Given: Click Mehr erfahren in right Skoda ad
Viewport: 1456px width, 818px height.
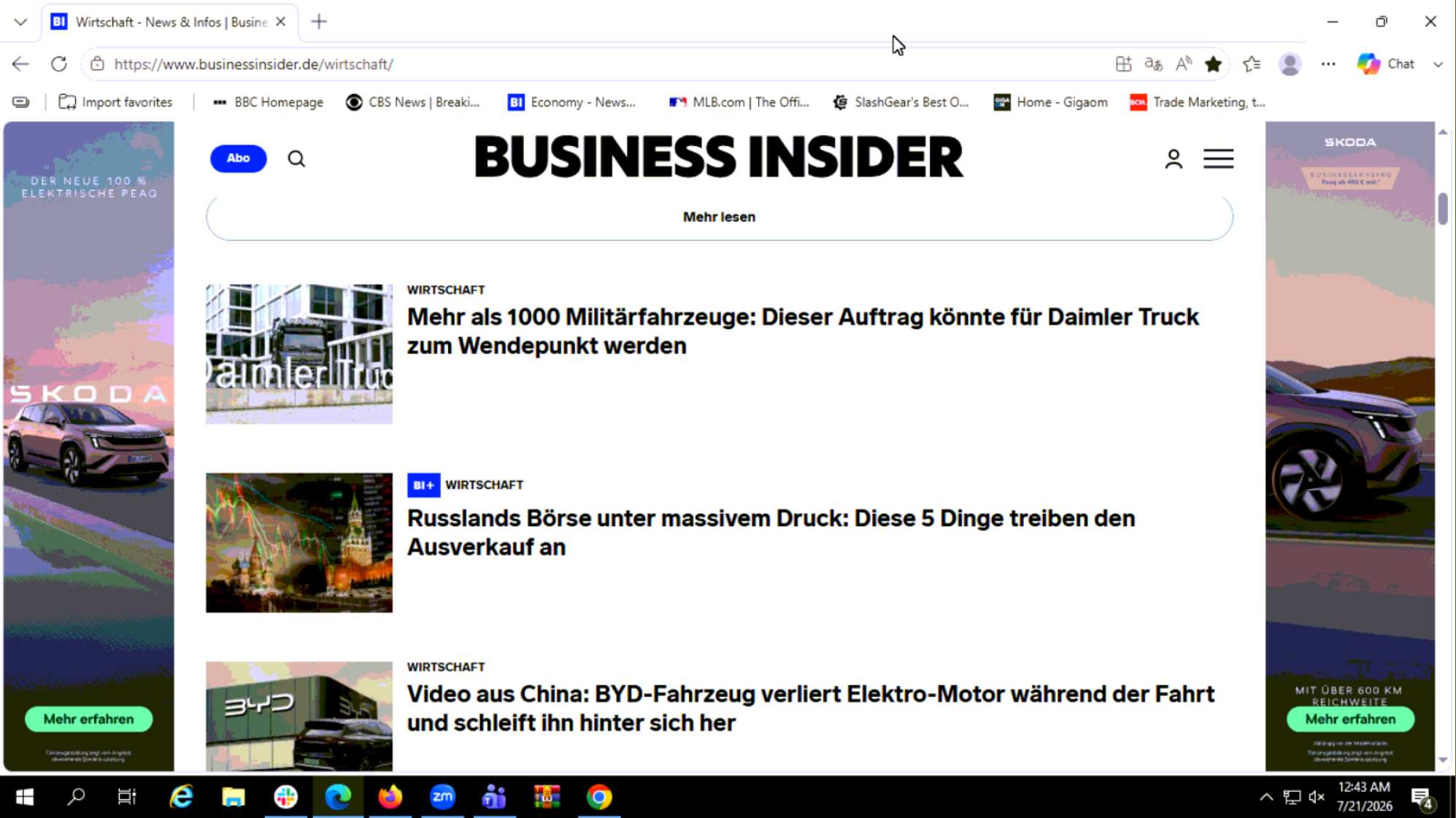Looking at the screenshot, I should [1350, 719].
